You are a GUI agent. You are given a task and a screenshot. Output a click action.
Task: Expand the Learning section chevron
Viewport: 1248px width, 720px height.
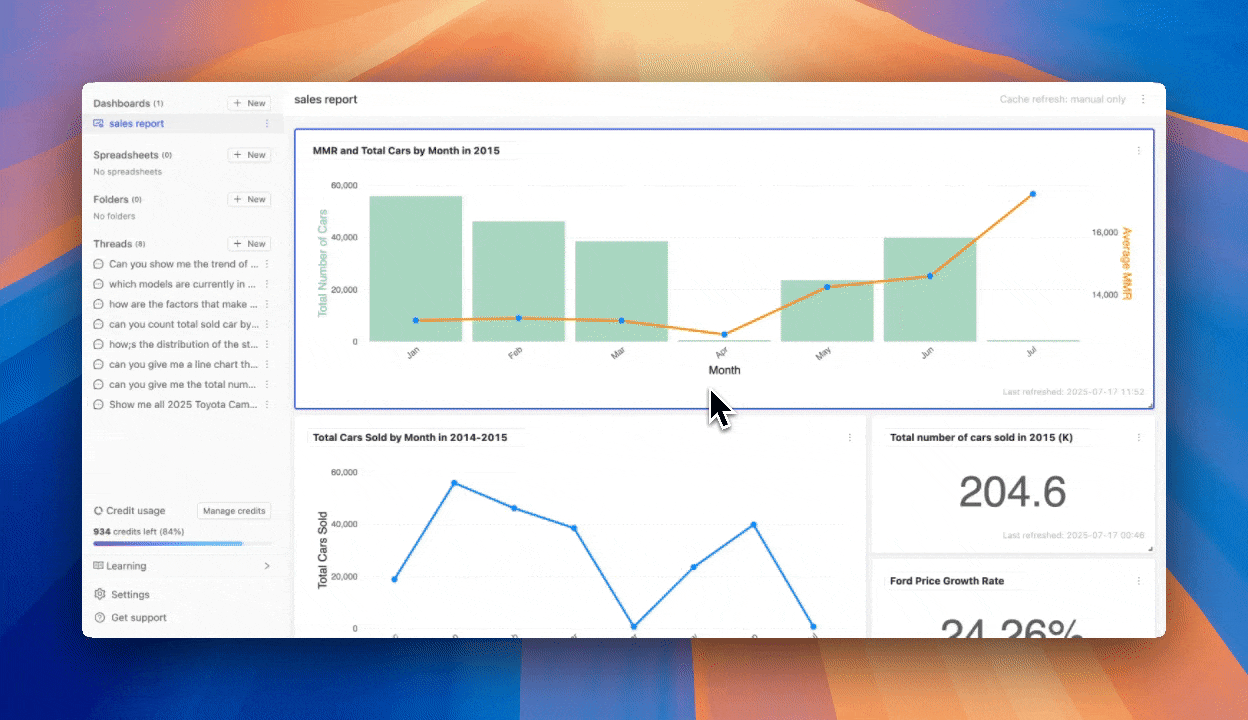pos(266,566)
